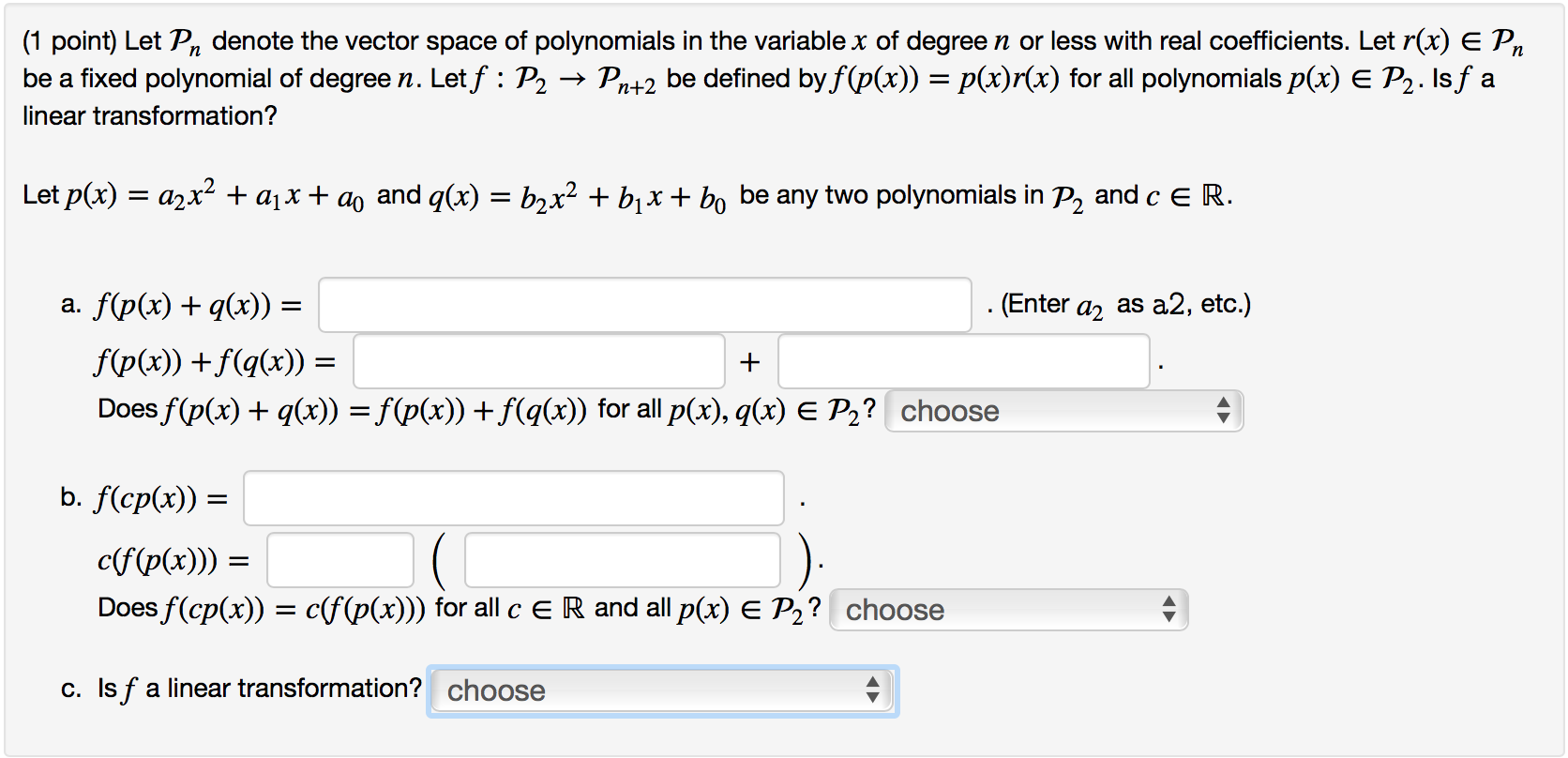
Task: Click the answer field for f(cp(x))
Action: [x=513, y=498]
